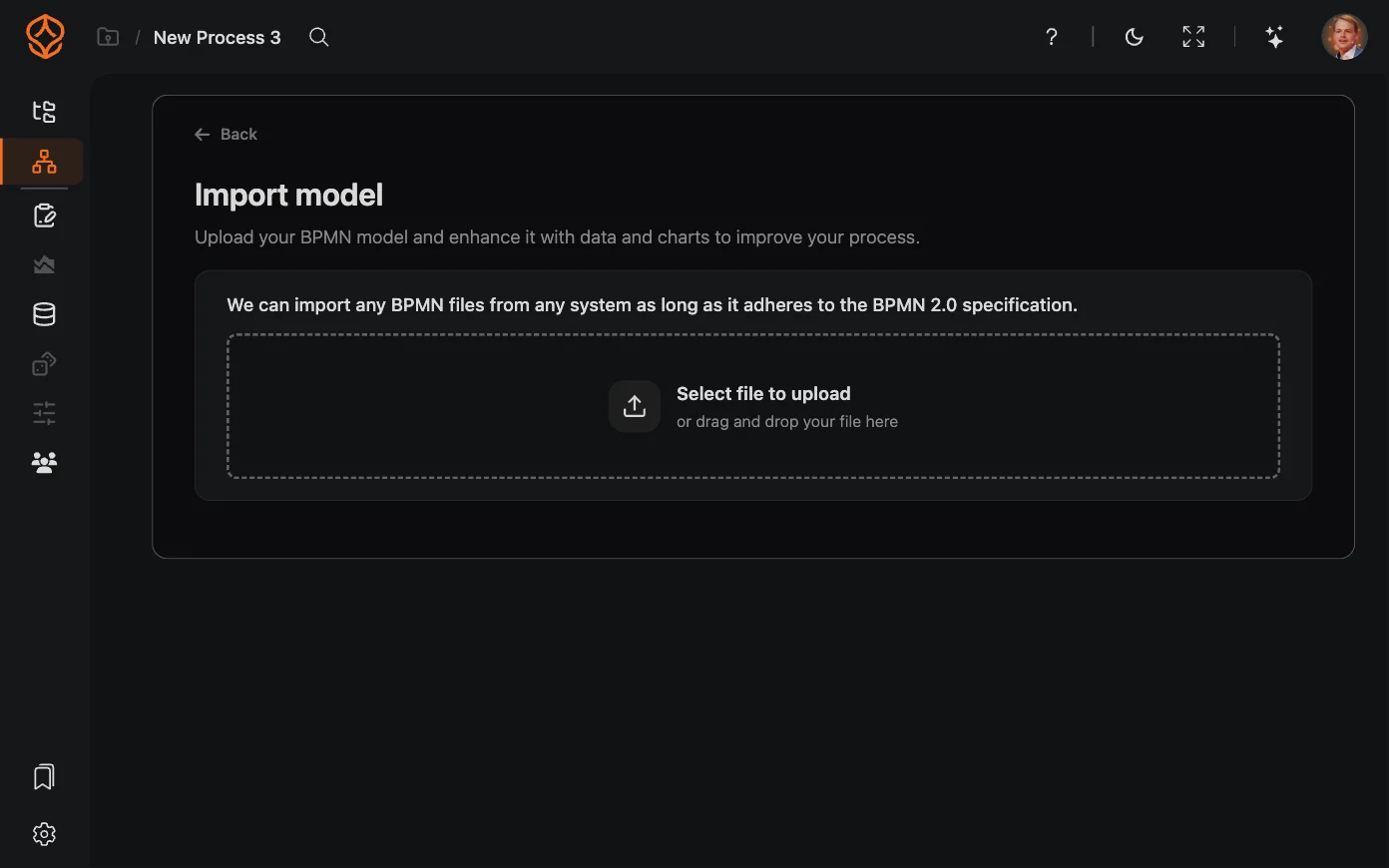Open the chart analytics sidebar icon

[x=44, y=264]
